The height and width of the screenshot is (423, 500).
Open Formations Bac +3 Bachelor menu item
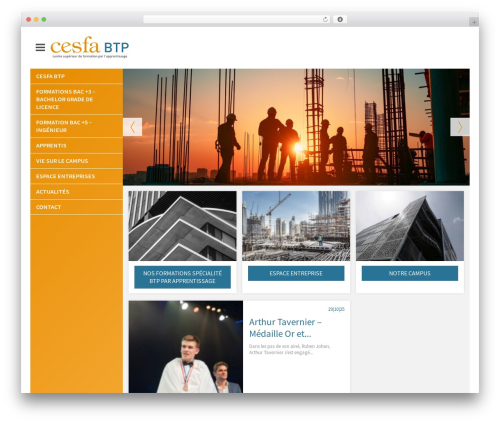click(77, 99)
